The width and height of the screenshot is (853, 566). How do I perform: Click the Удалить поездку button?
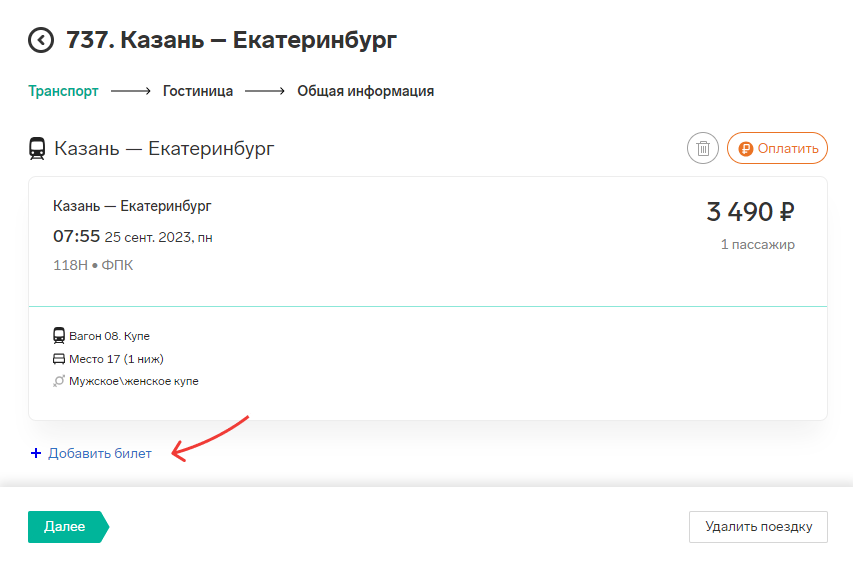click(x=758, y=527)
